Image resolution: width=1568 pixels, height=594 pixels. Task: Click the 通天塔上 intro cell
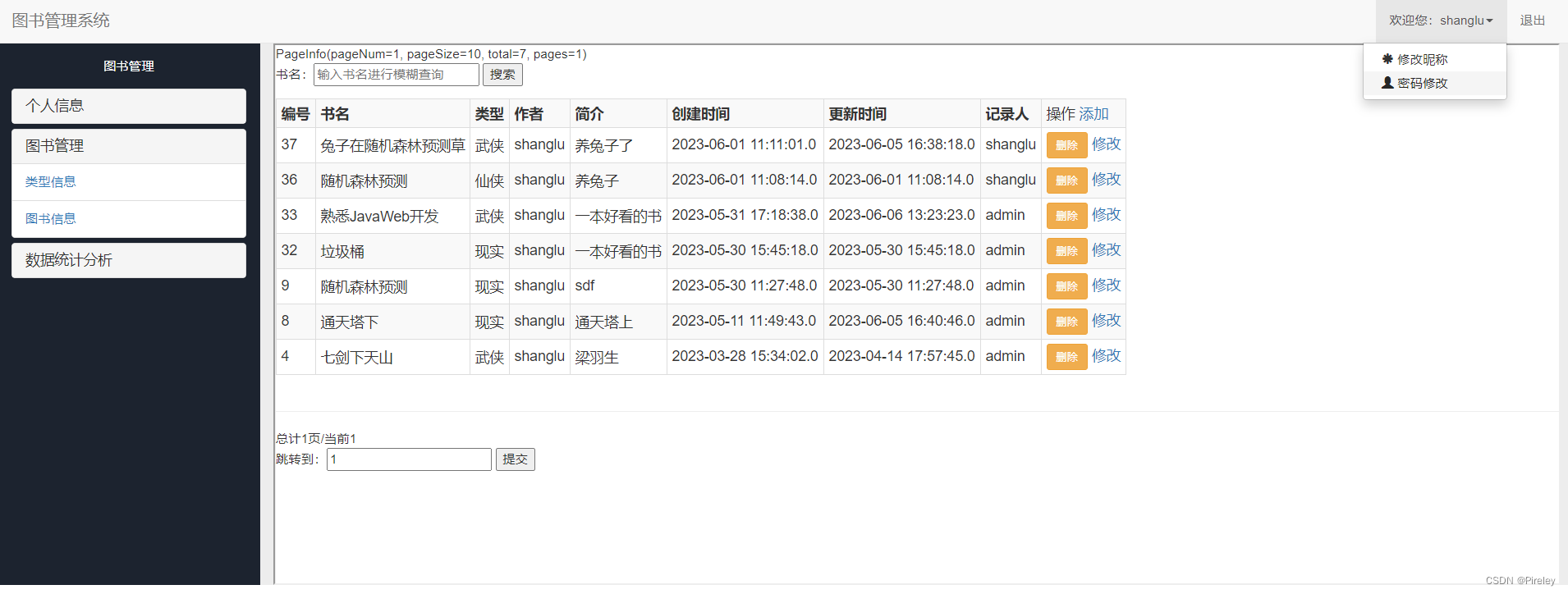coord(618,322)
